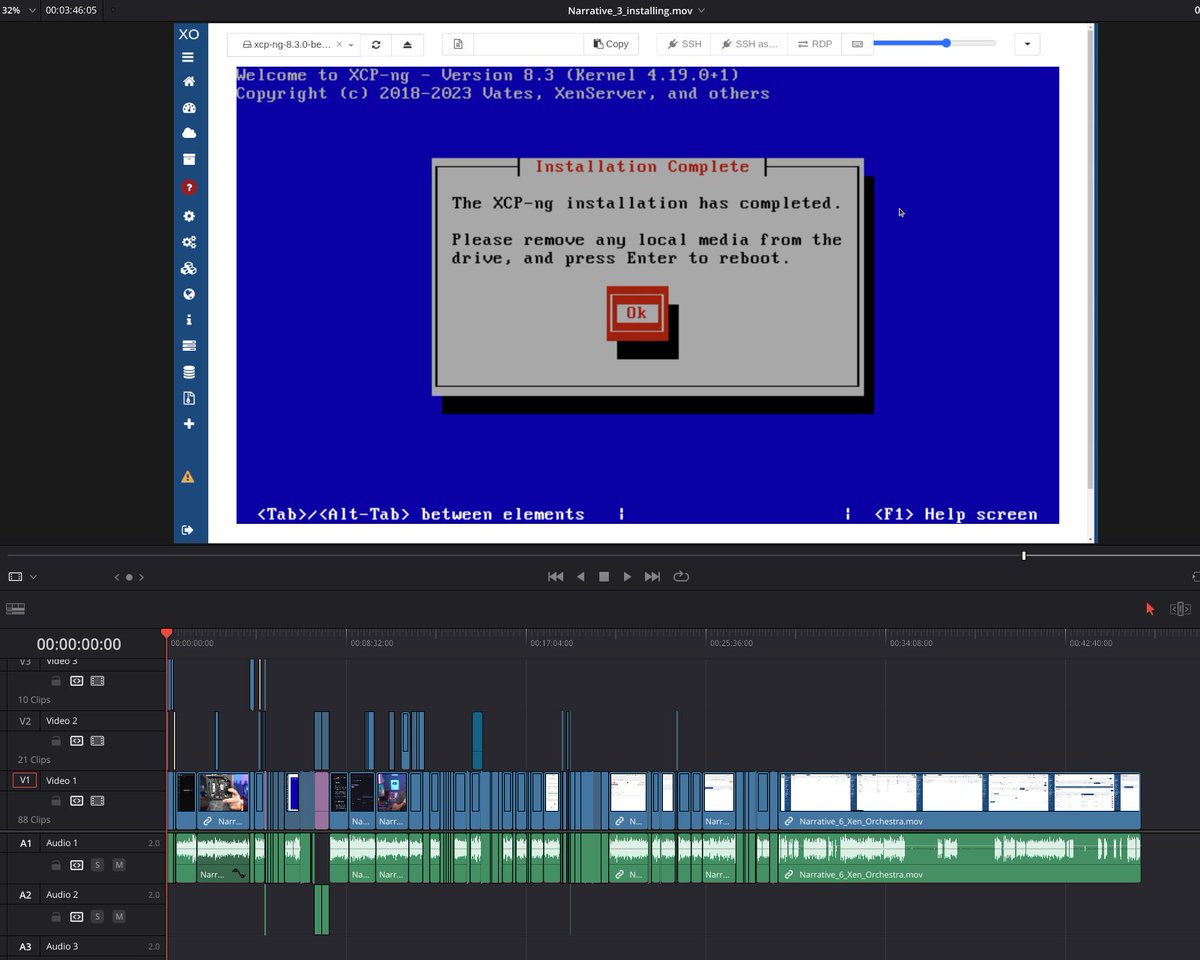Click the eject disc button
The image size is (1200, 960).
(408, 44)
